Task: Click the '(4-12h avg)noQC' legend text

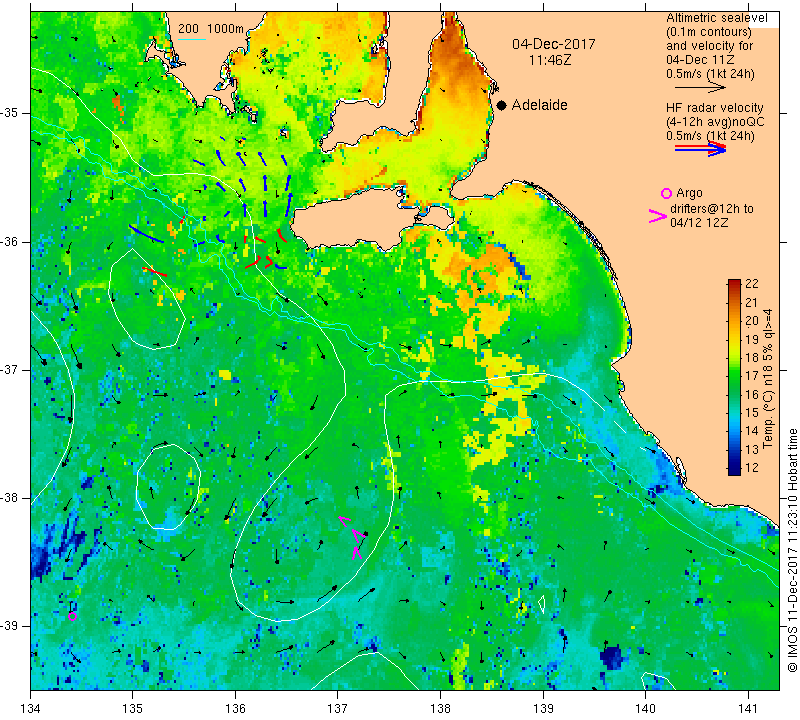Action: [x=715, y=122]
